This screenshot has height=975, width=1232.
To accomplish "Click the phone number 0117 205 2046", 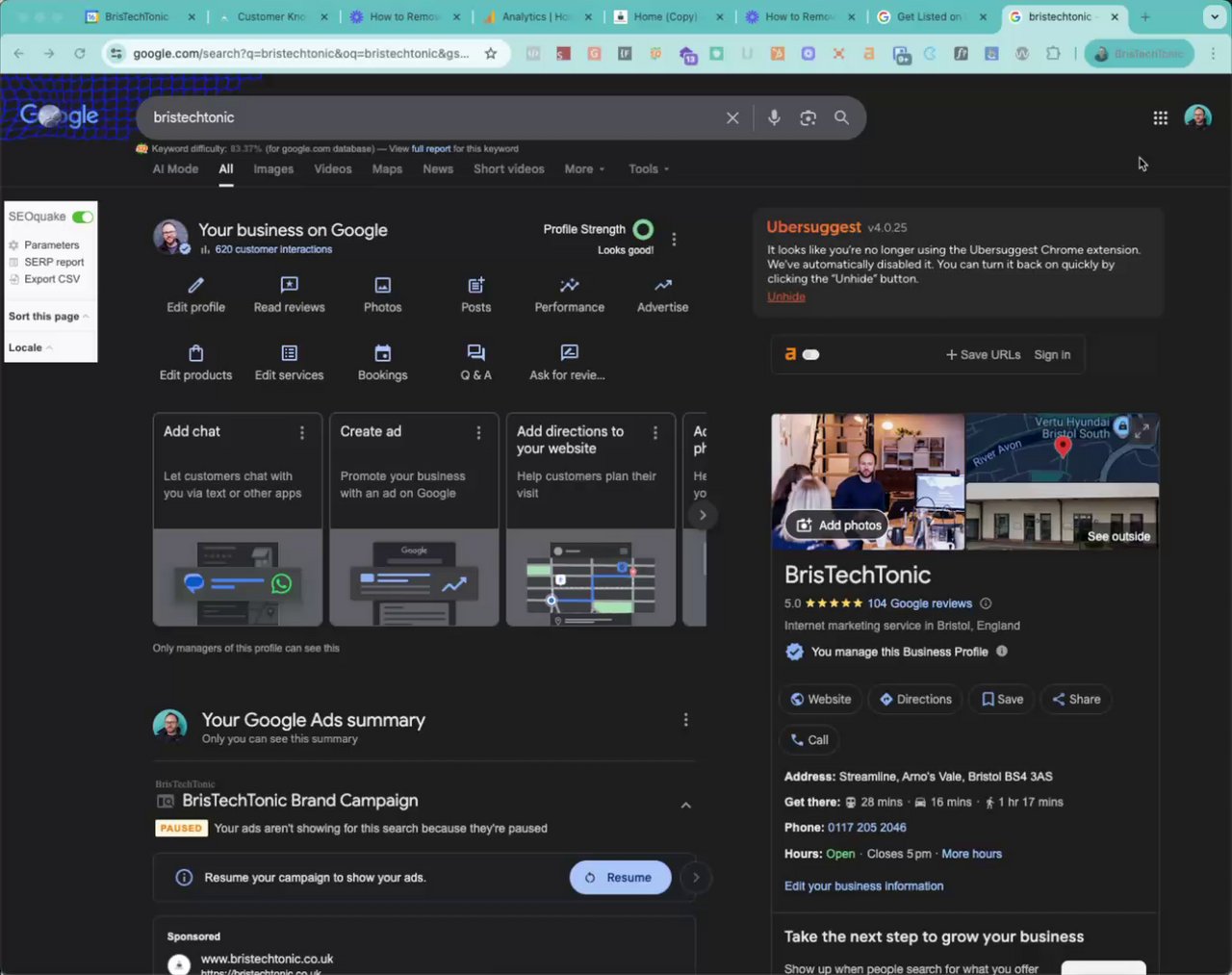I will [866, 828].
